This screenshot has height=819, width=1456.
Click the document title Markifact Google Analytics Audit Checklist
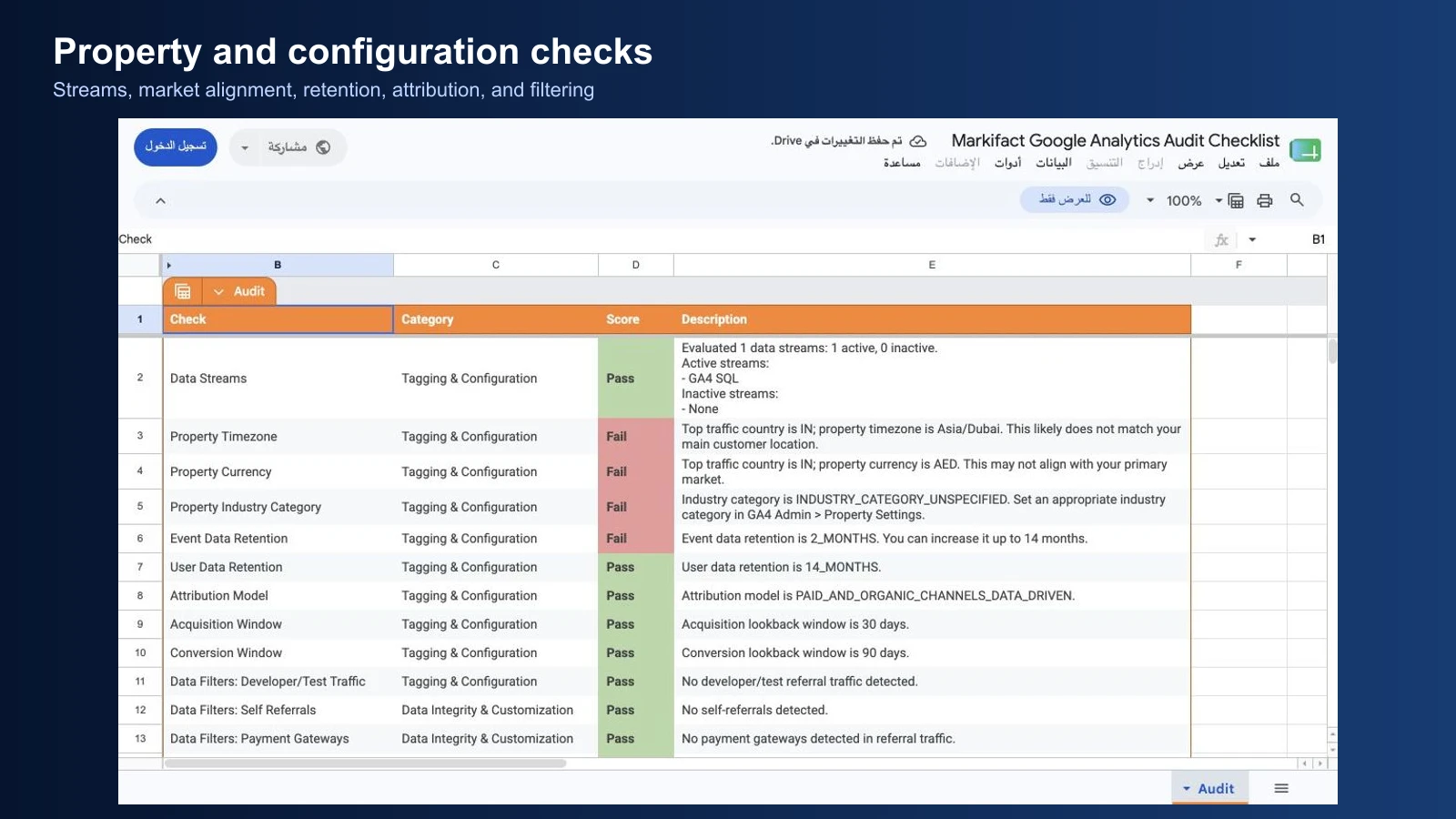coord(1116,140)
